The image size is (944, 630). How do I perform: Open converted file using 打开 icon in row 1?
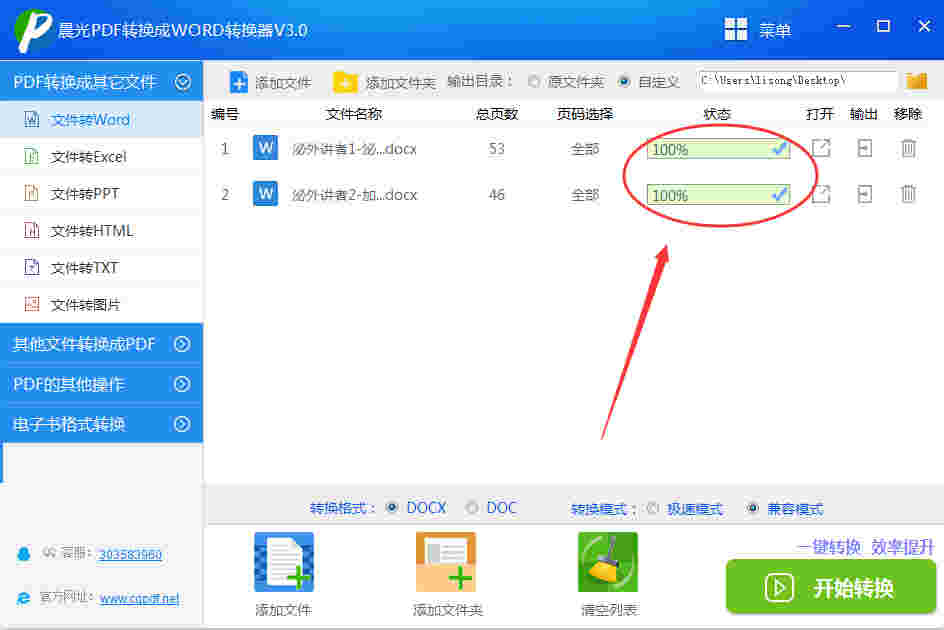(820, 148)
